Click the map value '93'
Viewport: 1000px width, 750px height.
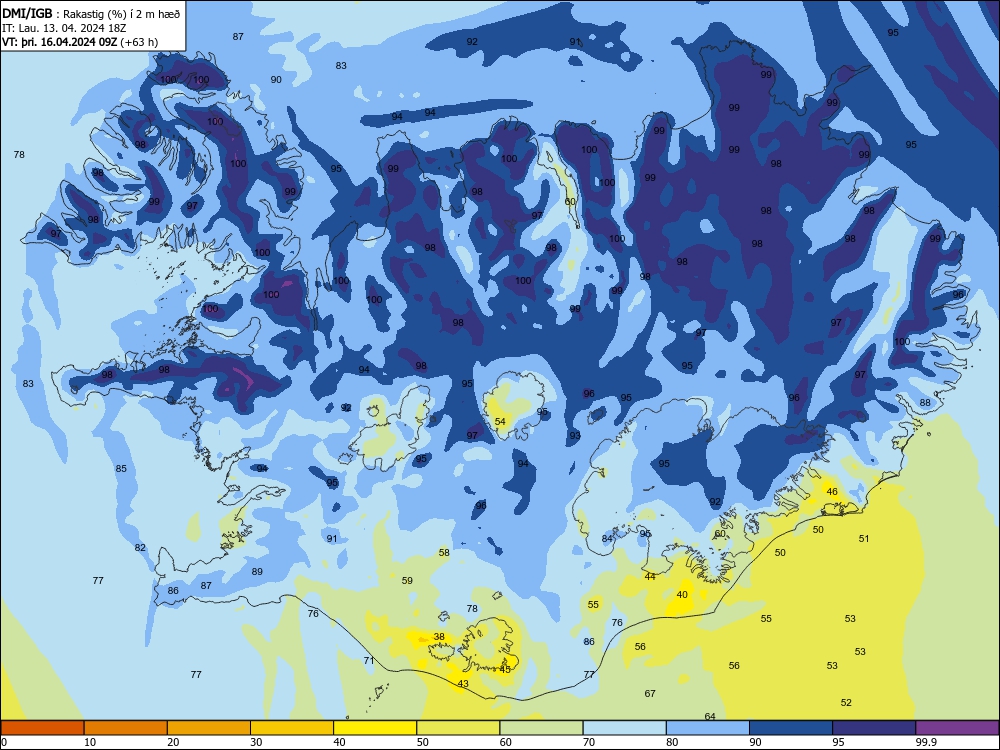click(x=575, y=436)
